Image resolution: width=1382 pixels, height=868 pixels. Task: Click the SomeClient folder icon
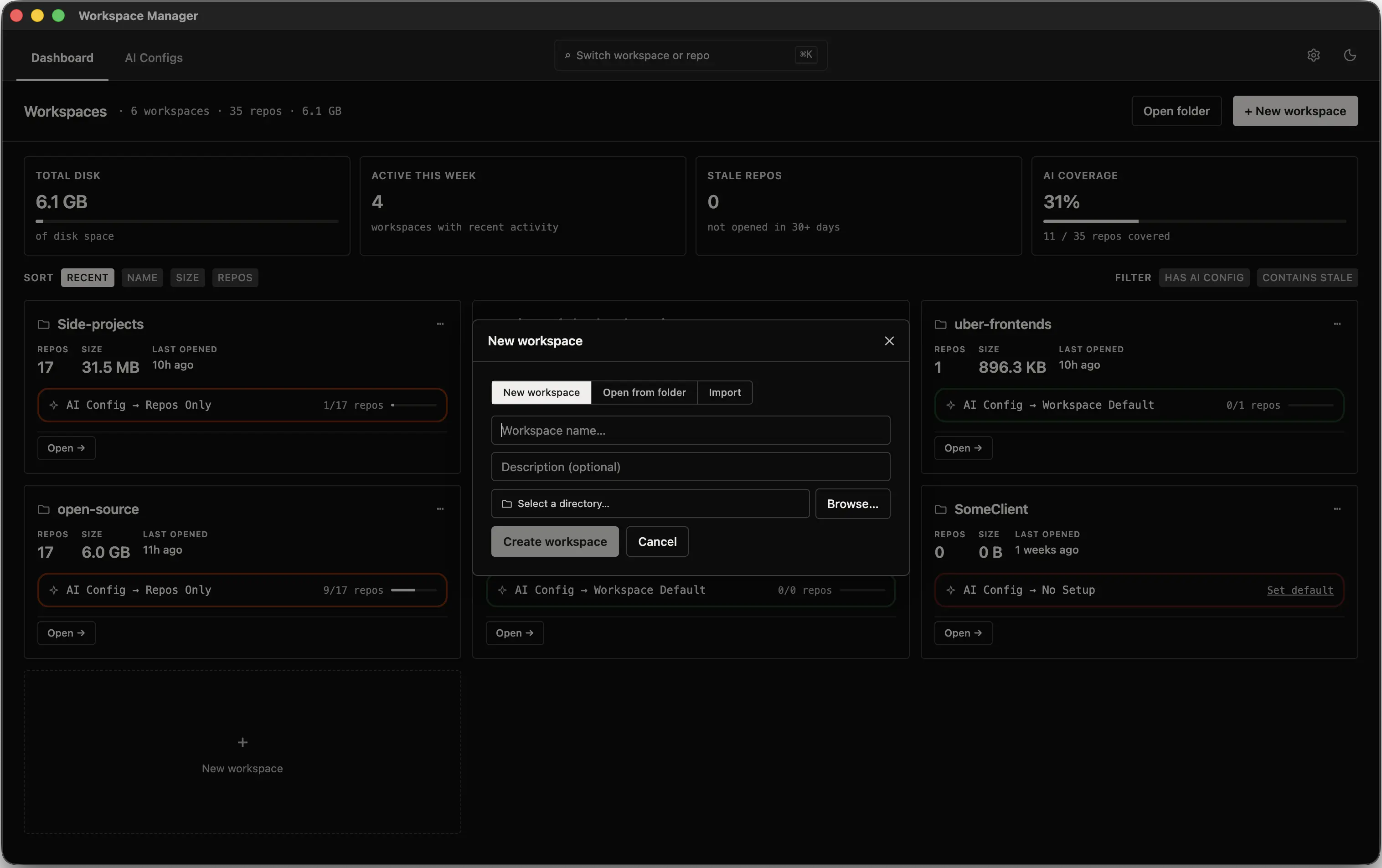point(941,509)
